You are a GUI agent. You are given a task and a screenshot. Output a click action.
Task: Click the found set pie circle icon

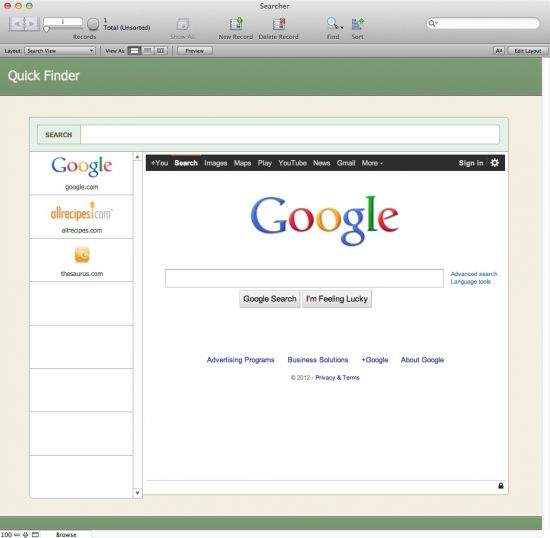pos(93,24)
